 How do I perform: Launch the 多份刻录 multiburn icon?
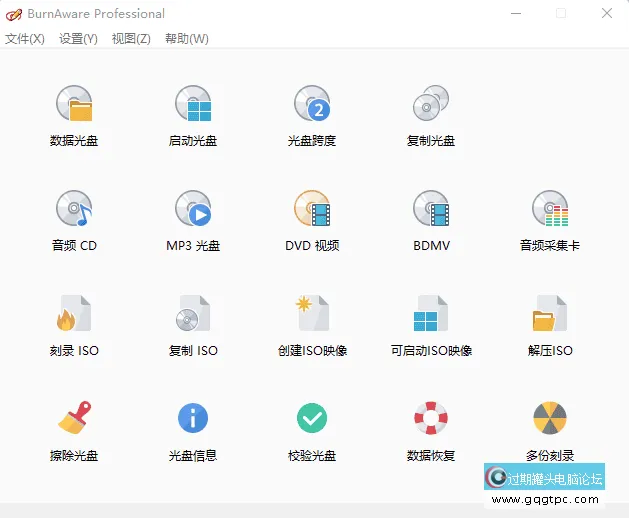pyautogui.click(x=550, y=418)
